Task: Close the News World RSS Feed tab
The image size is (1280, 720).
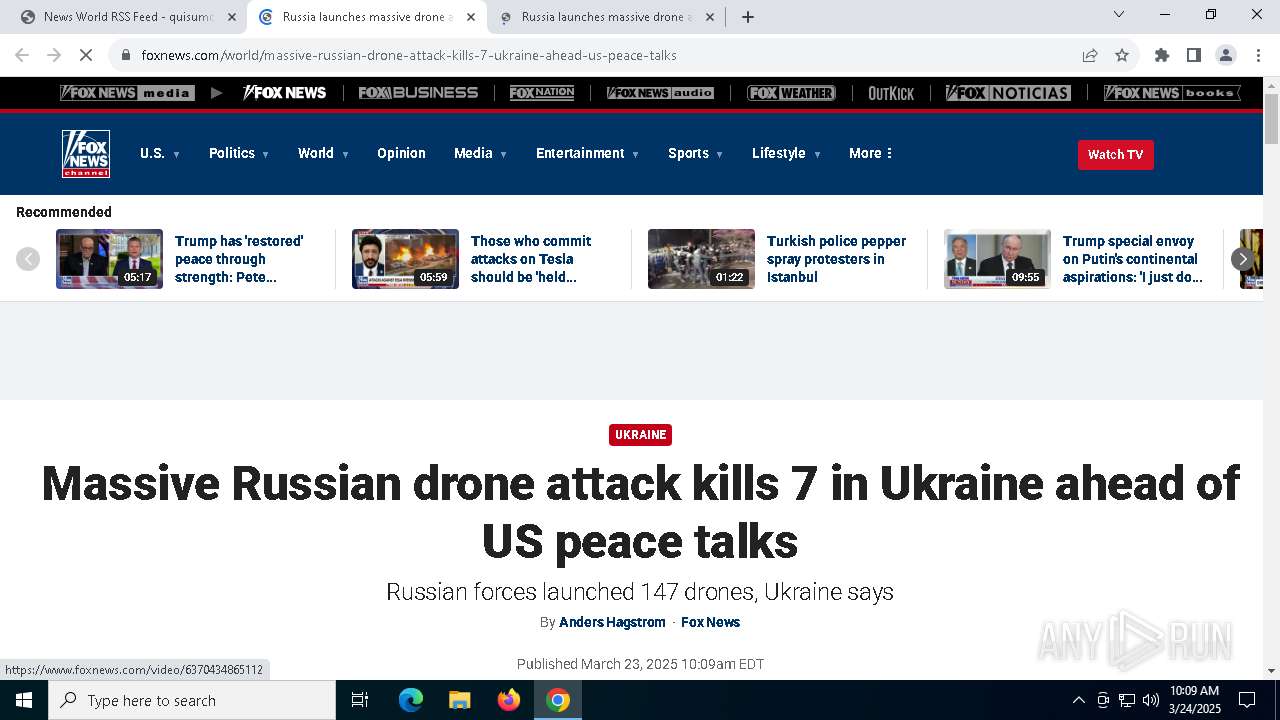Action: point(232,17)
